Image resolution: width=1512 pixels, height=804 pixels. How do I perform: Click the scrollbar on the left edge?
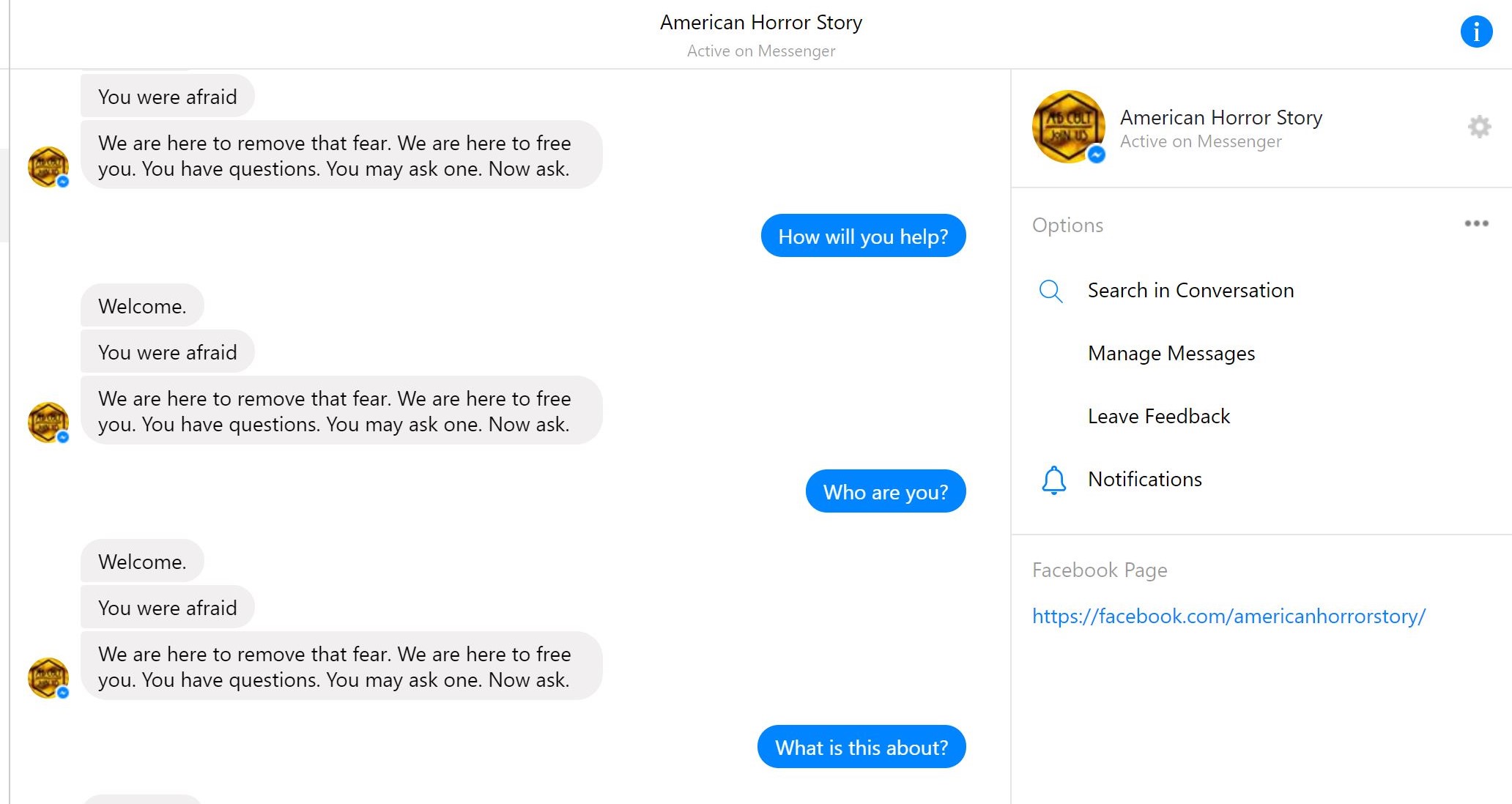pos(4,195)
